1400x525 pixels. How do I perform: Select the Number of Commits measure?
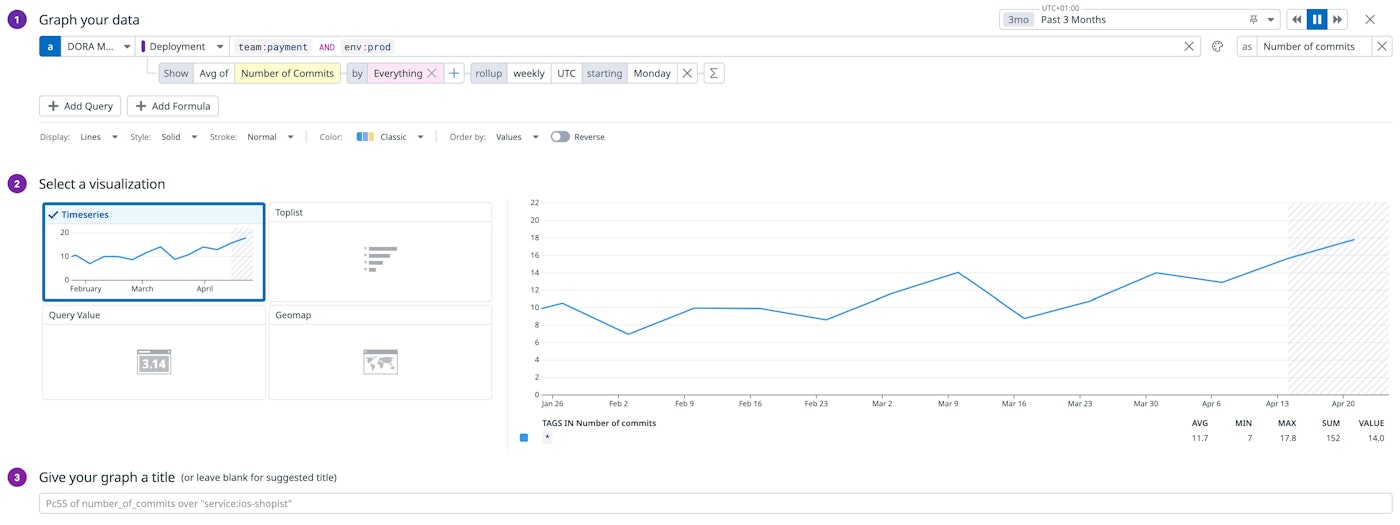(x=287, y=73)
